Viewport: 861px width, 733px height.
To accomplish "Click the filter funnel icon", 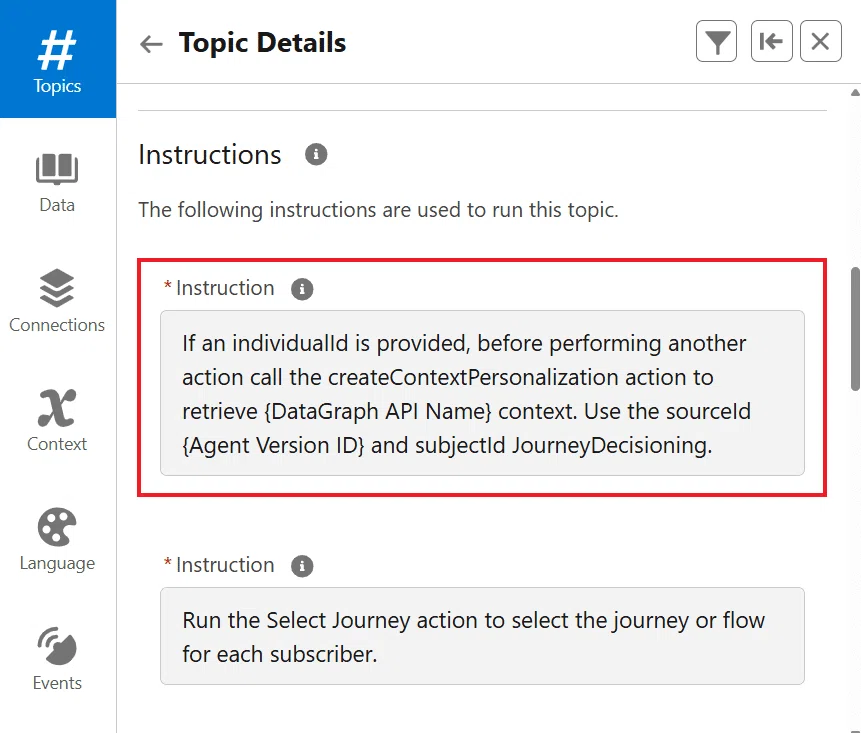I will pos(717,41).
